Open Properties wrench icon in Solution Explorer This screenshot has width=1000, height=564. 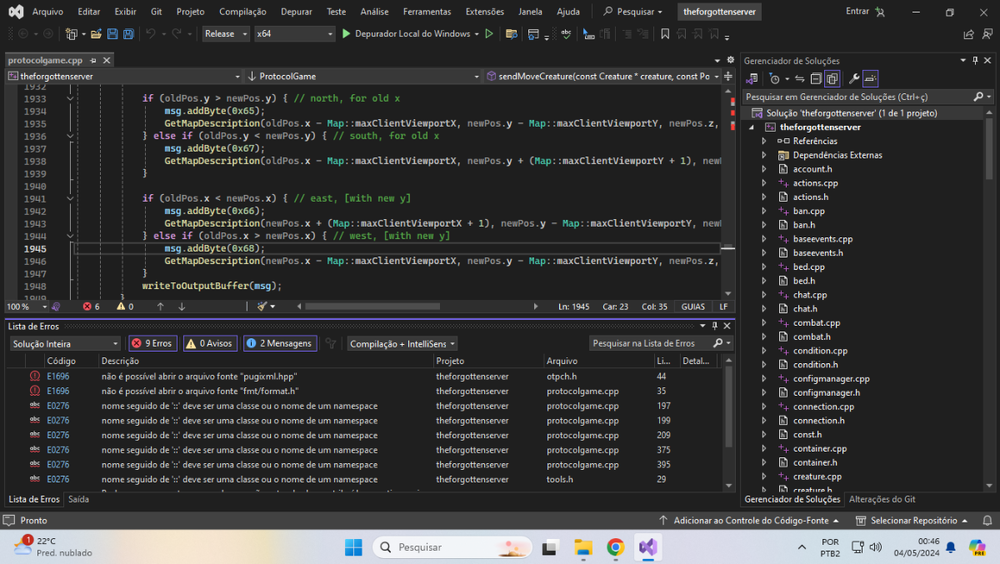pos(853,79)
